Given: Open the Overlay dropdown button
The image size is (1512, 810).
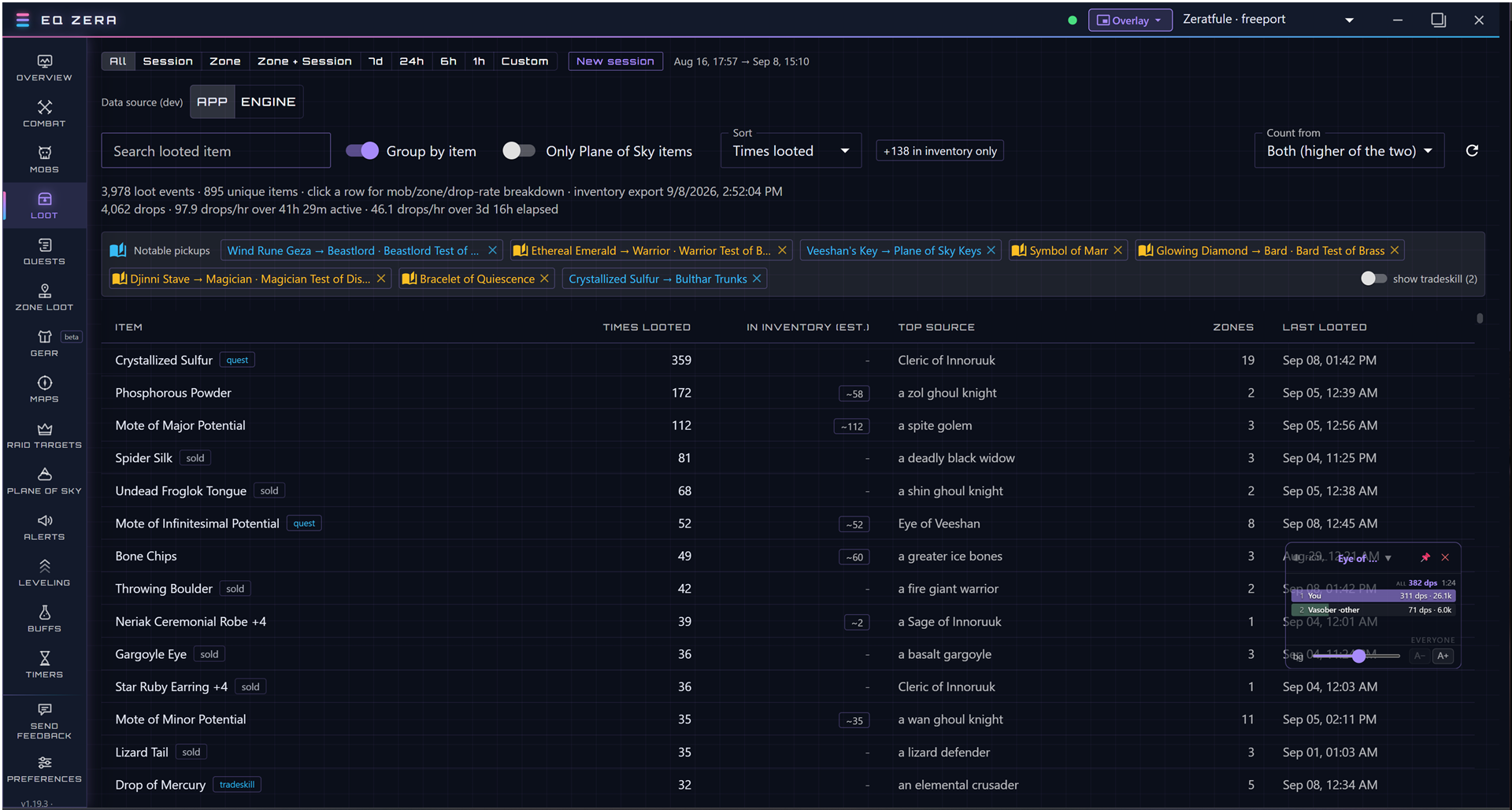Looking at the screenshot, I should (x=1130, y=20).
